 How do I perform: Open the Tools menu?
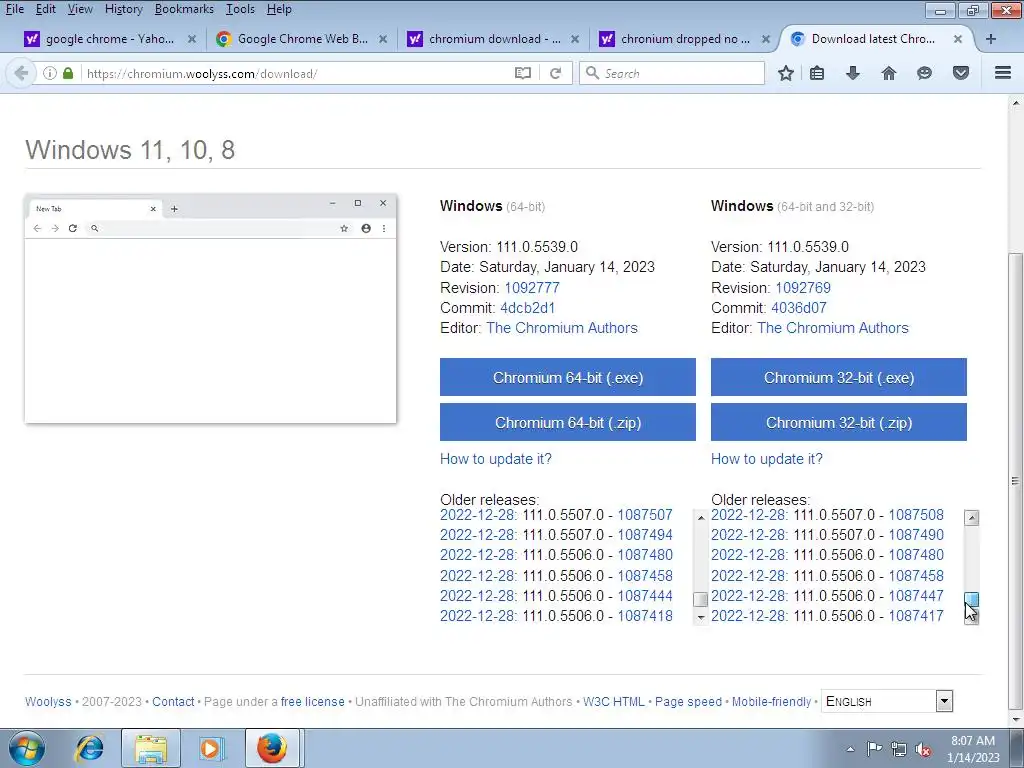[240, 9]
